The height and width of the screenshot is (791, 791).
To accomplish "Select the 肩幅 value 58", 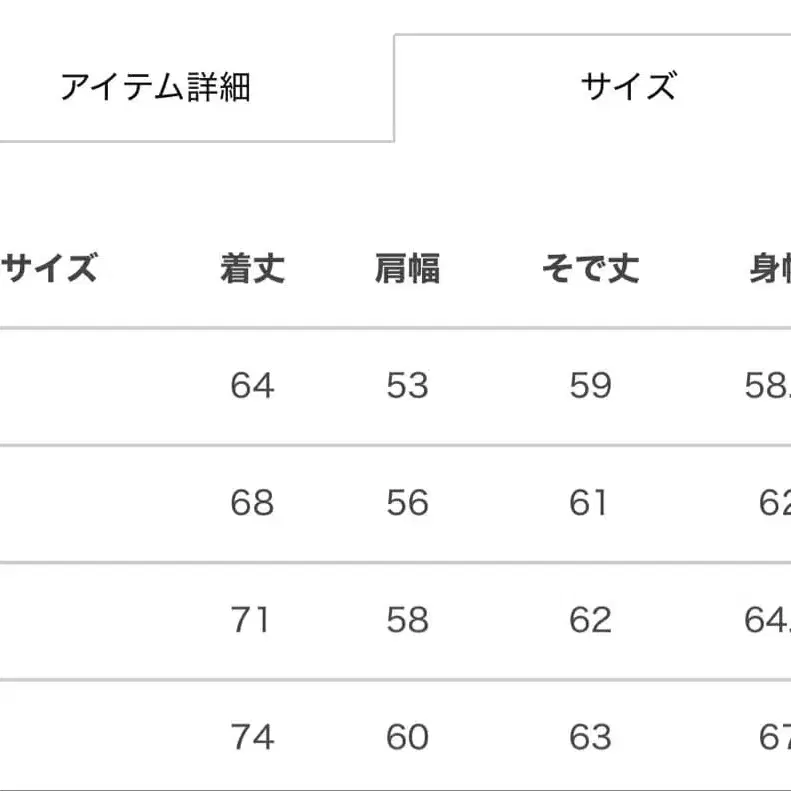I will coord(407,620).
